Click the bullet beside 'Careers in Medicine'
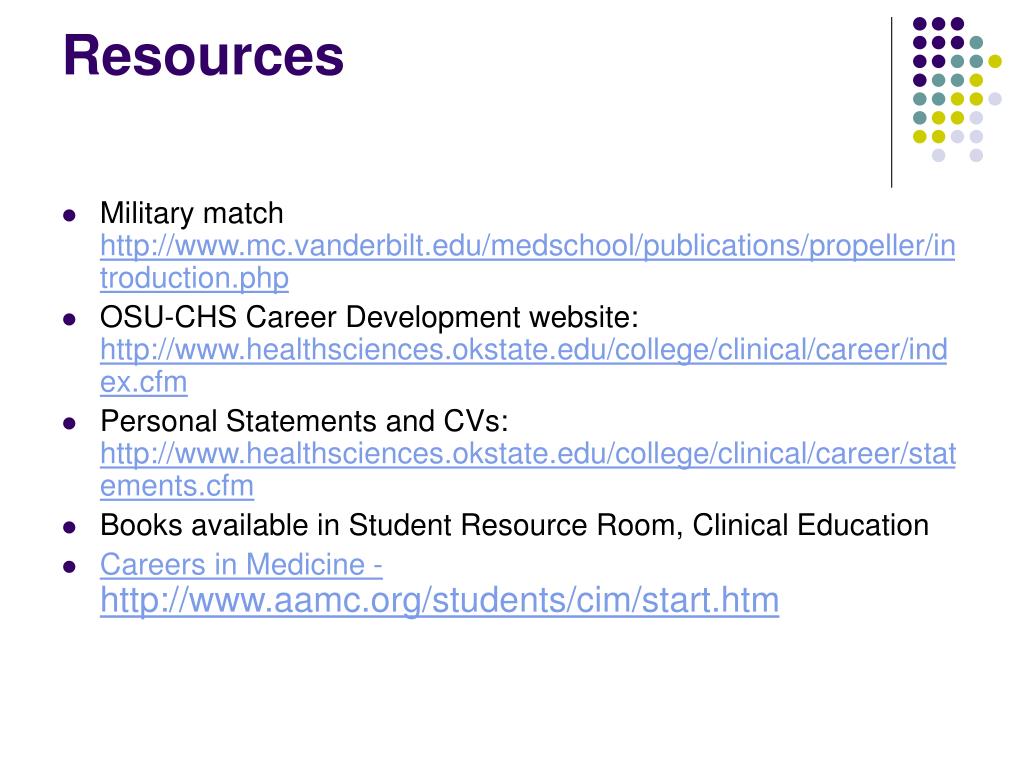The height and width of the screenshot is (768, 1024). [69, 566]
